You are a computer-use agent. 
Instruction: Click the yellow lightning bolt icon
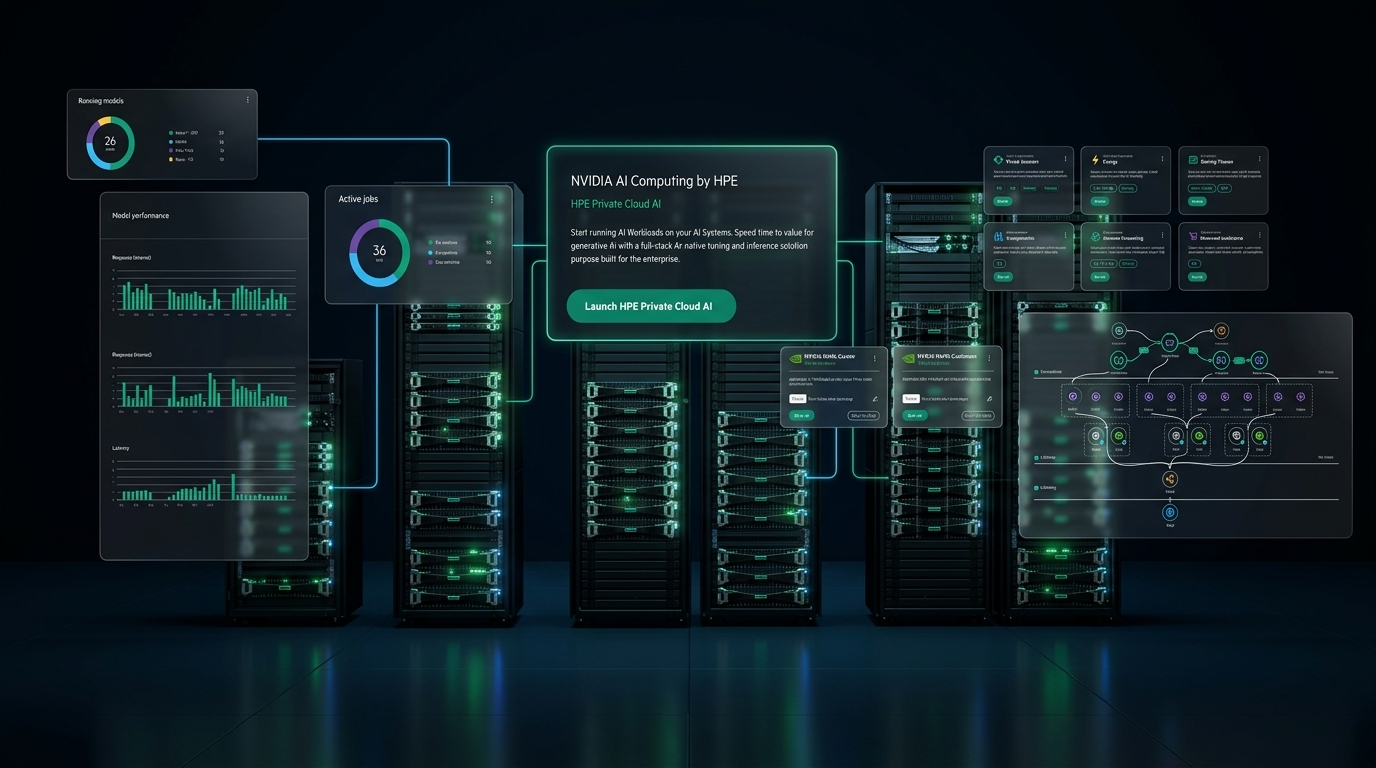click(1095, 160)
